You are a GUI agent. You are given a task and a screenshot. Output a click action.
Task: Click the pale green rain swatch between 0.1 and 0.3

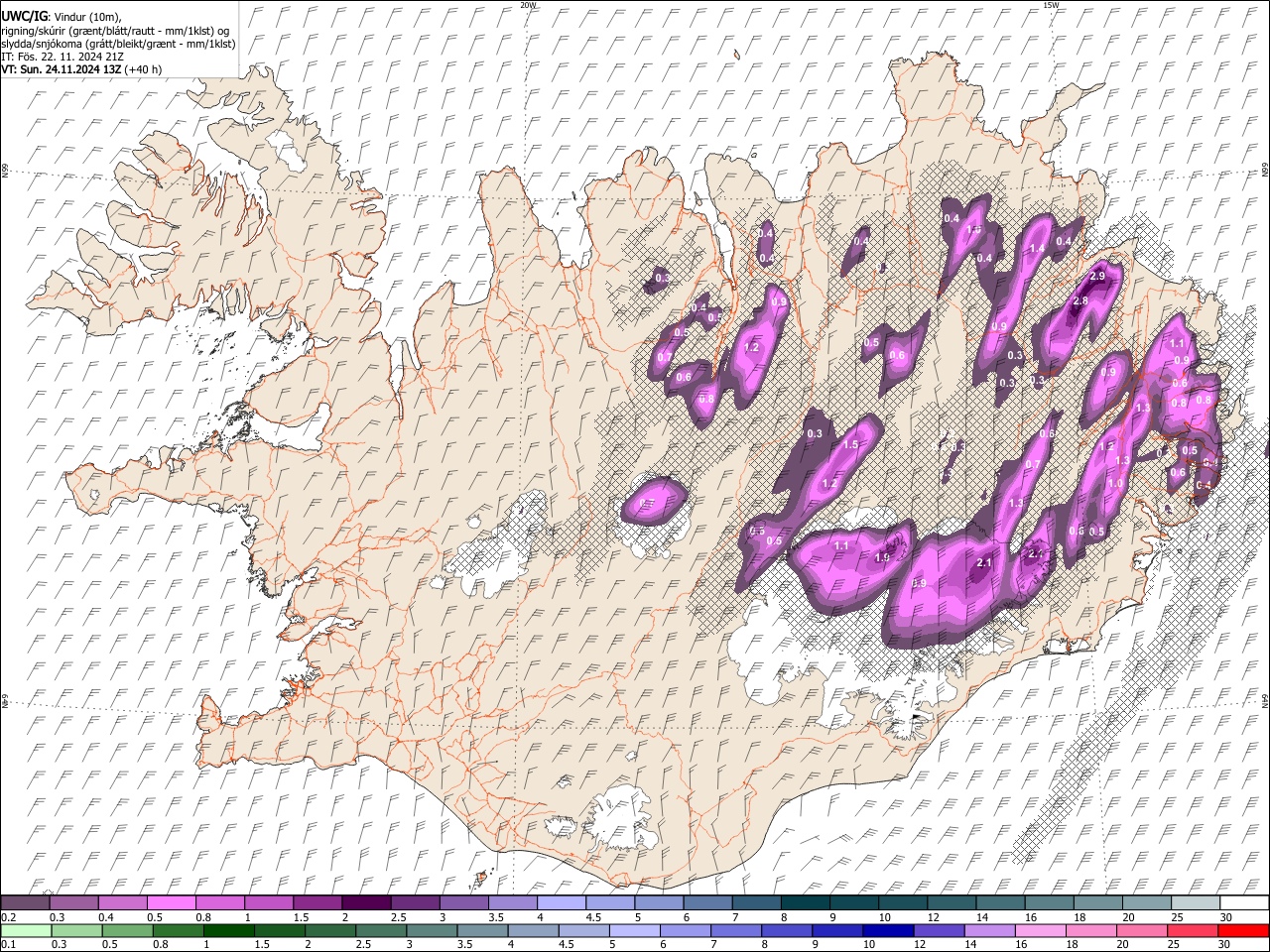(x=26, y=930)
